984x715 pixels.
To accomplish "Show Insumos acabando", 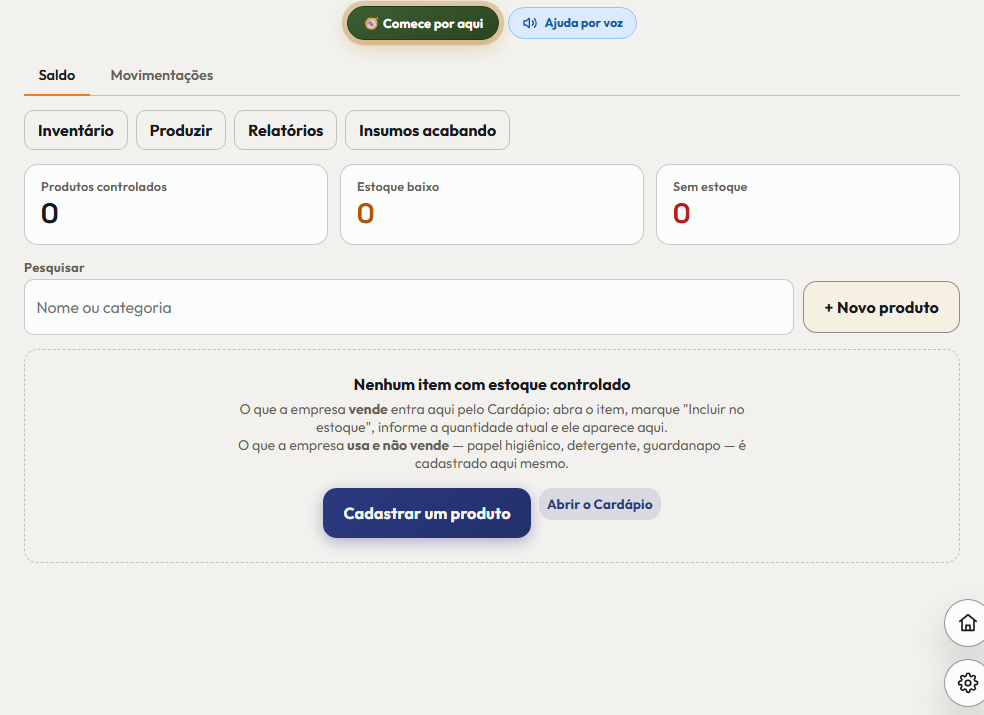I will tap(427, 131).
